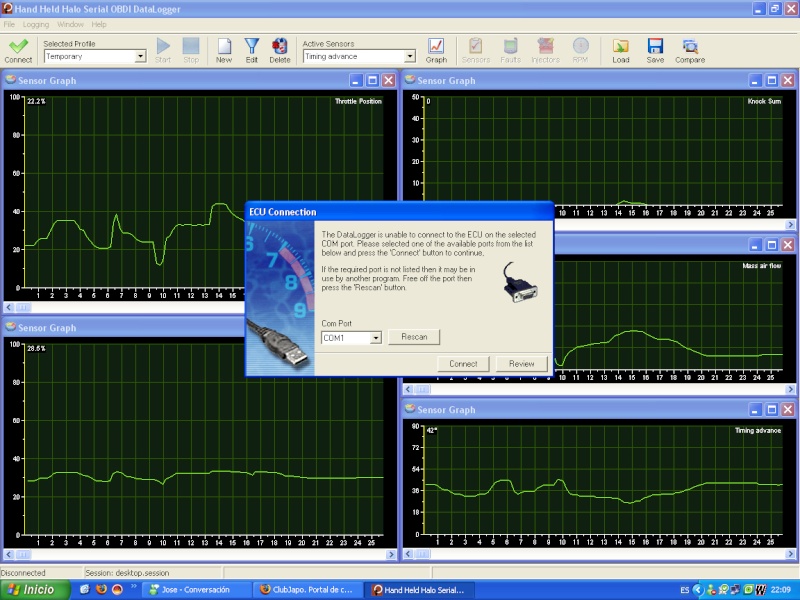Click the Throttle Position Sensor Graph window icon

tap(11, 80)
